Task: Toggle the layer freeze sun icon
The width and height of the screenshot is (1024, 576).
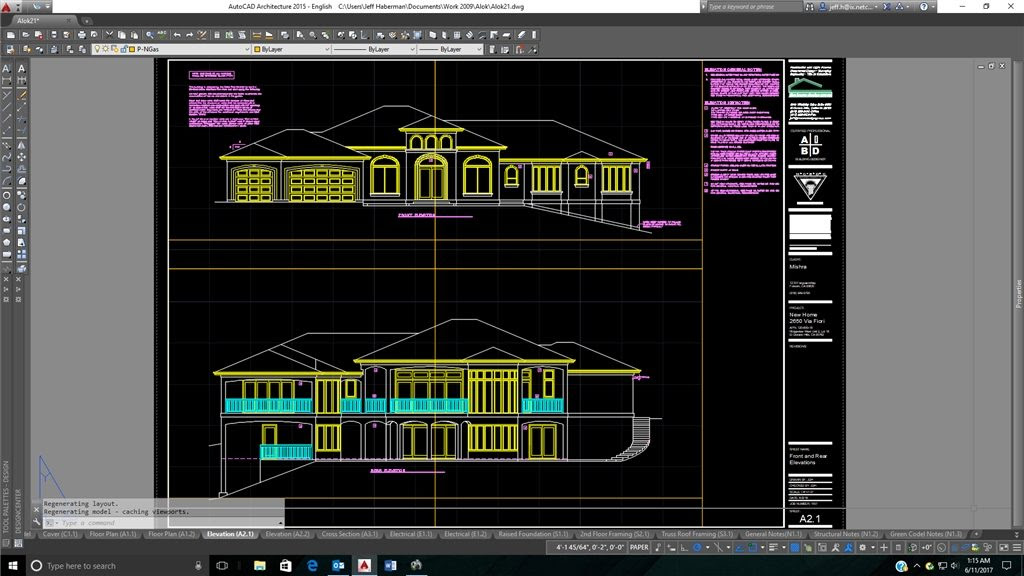Action: pyautogui.click(x=106, y=48)
